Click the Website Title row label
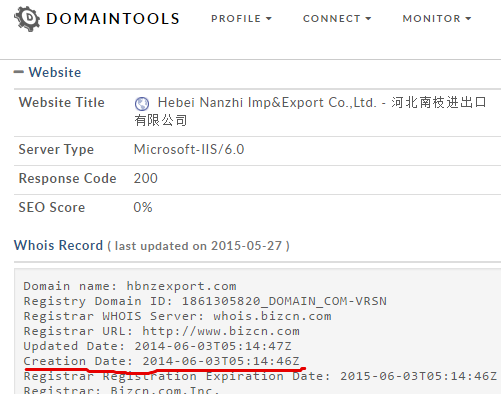The image size is (501, 394). point(62,102)
